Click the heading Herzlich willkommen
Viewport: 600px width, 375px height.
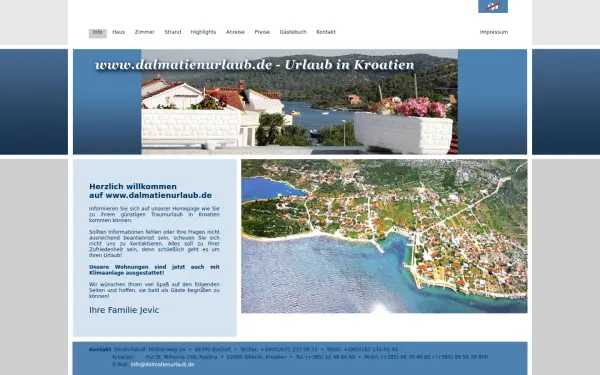pos(133,186)
